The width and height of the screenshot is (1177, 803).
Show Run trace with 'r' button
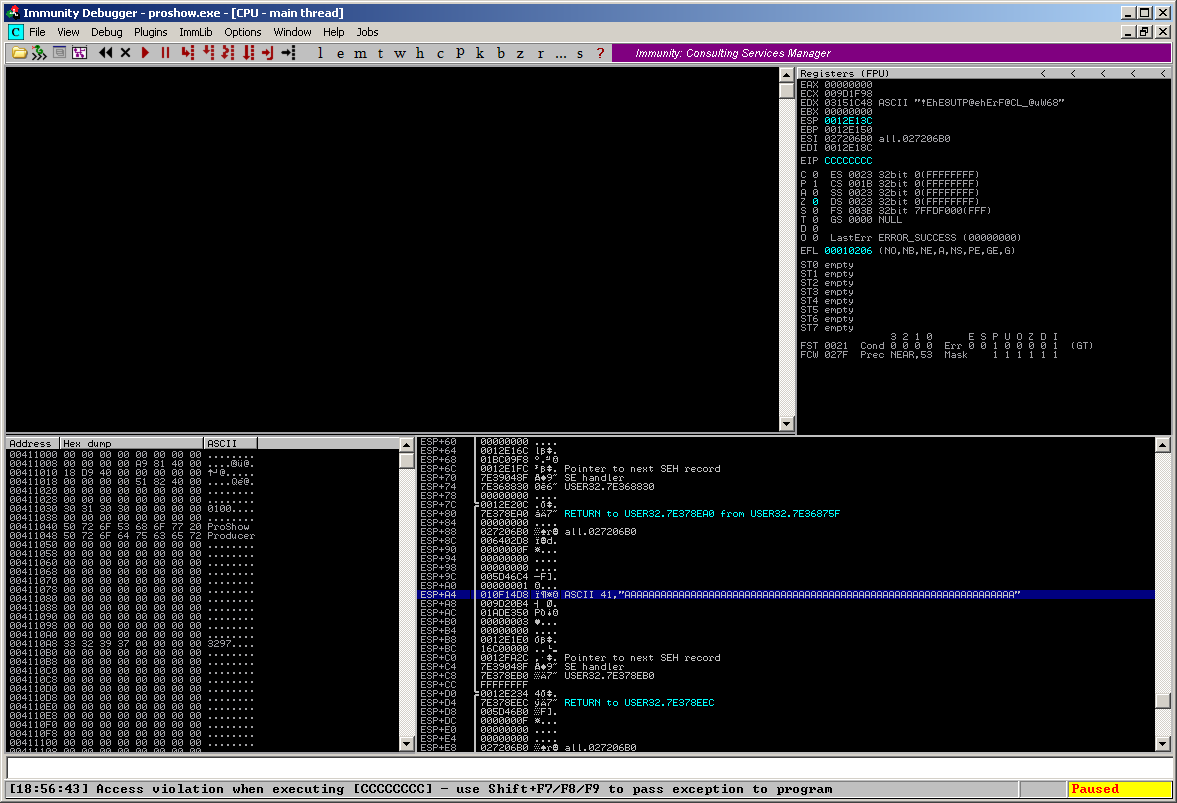540,53
